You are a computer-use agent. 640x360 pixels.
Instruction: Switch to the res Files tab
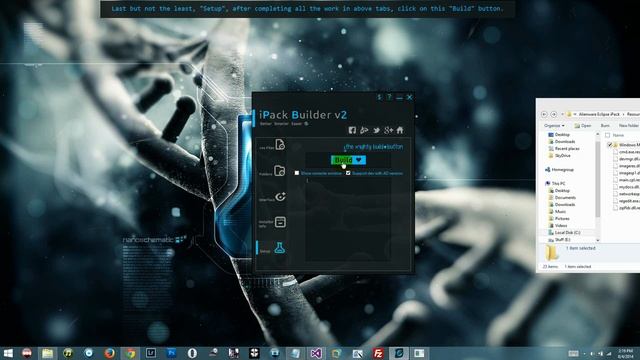pos(272,145)
